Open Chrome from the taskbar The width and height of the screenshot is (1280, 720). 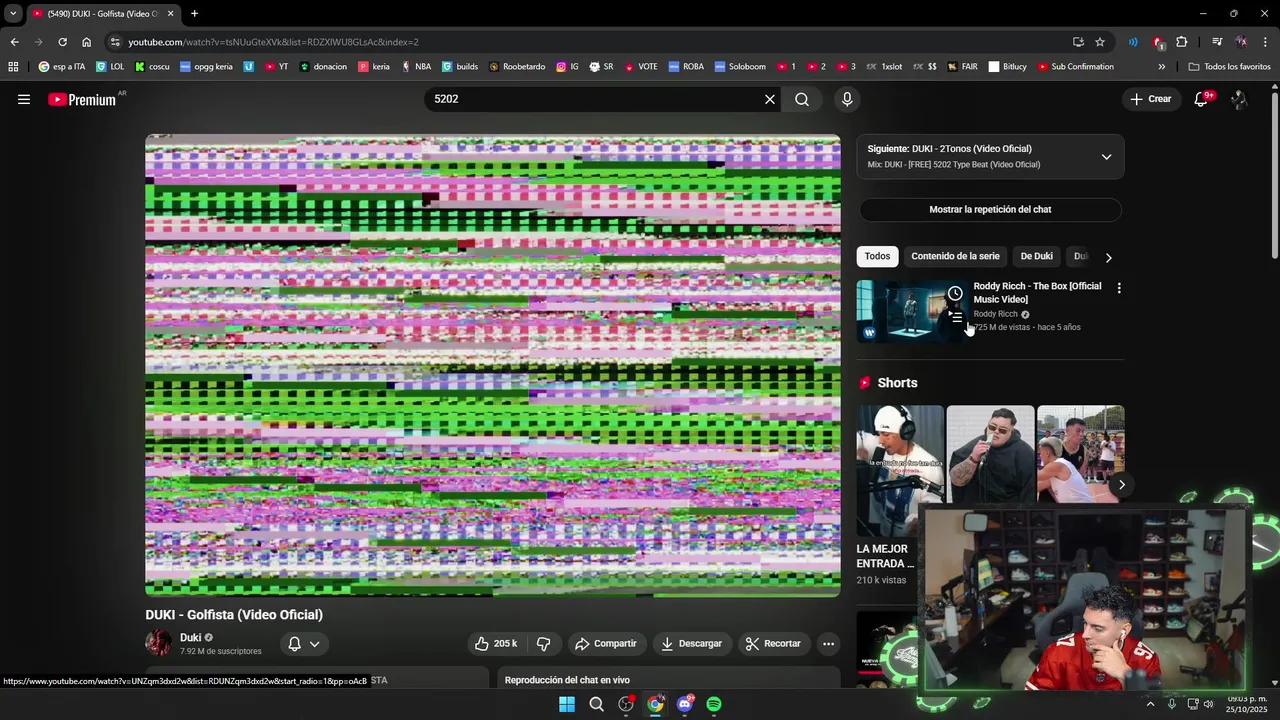click(x=655, y=704)
